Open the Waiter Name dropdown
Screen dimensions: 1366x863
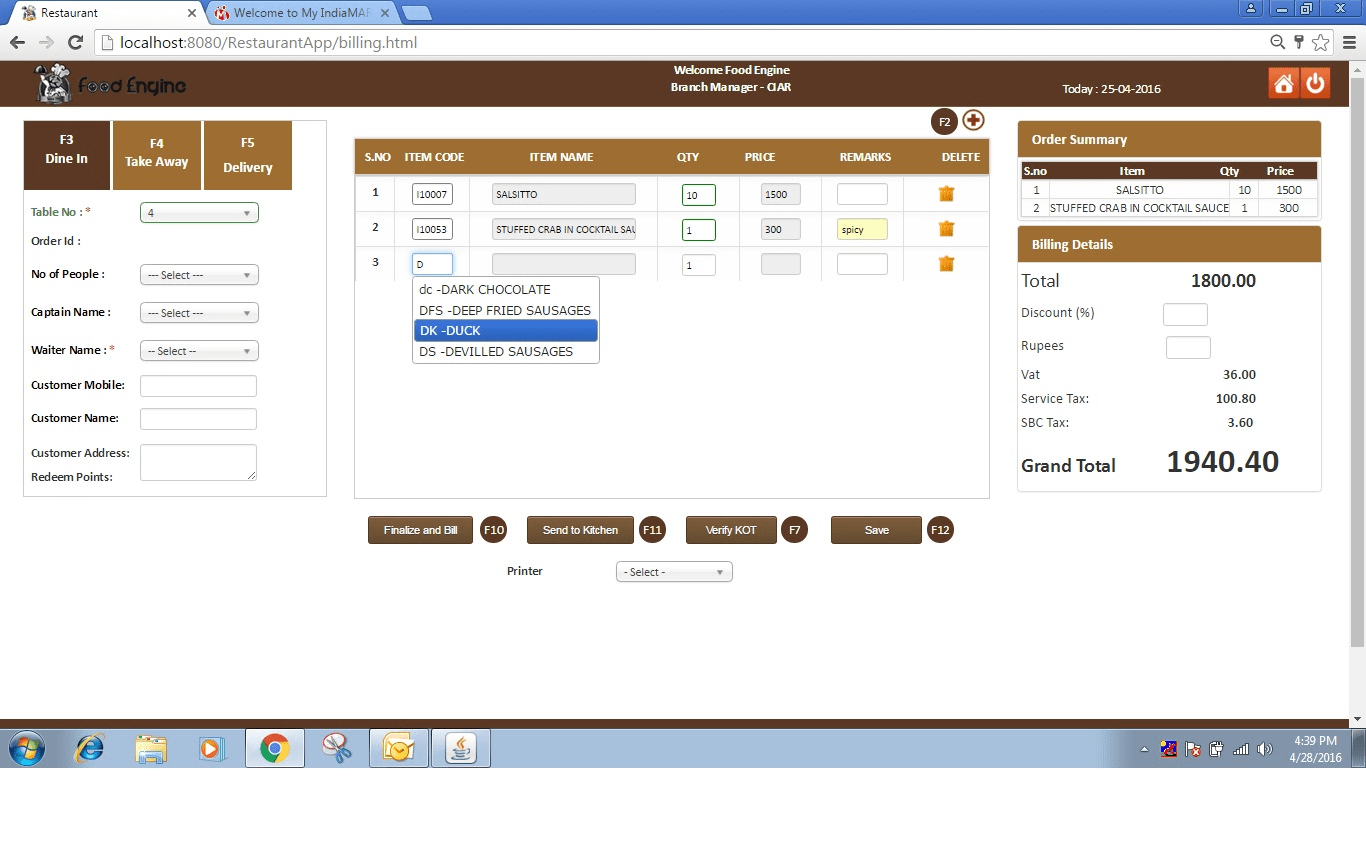pyautogui.click(x=198, y=350)
